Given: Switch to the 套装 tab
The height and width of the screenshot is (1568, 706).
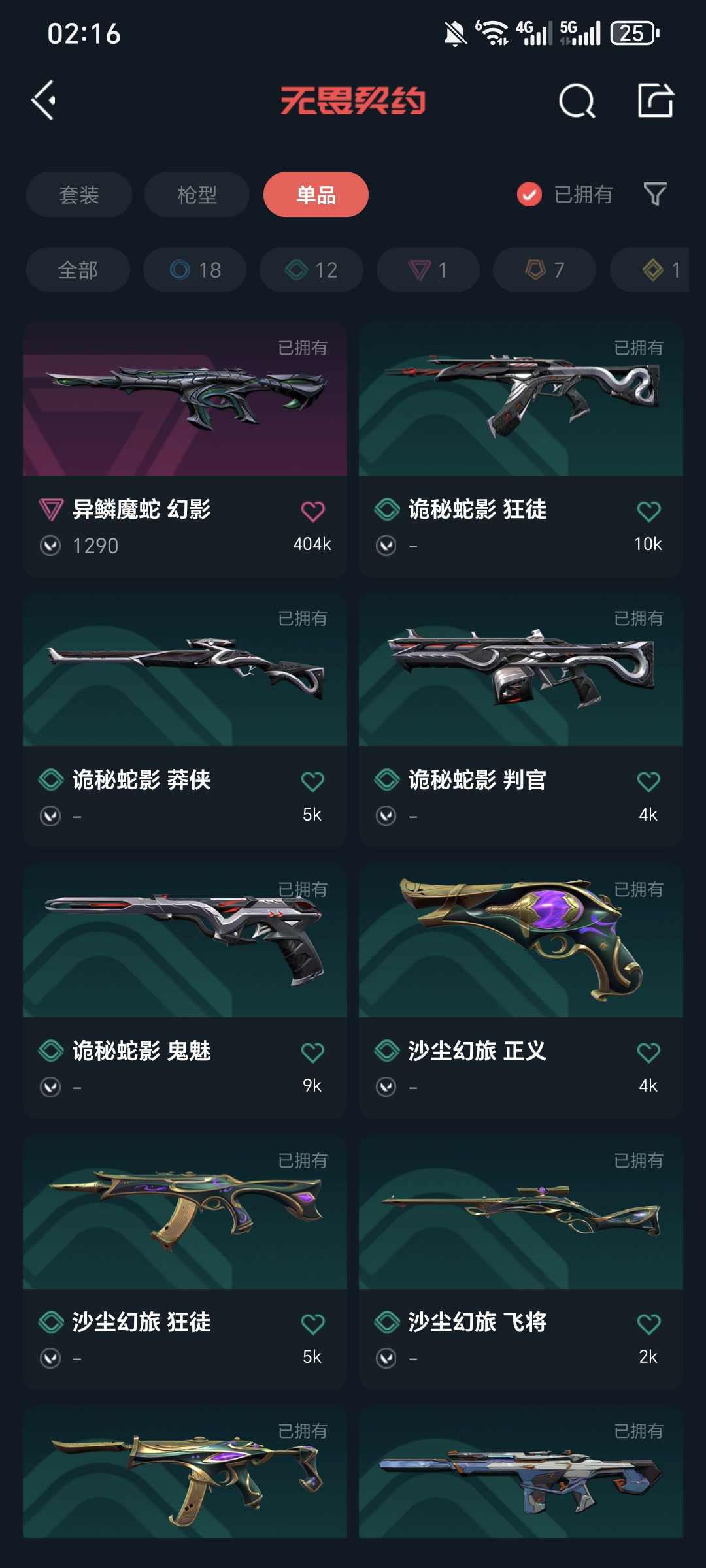Looking at the screenshot, I should [x=79, y=194].
